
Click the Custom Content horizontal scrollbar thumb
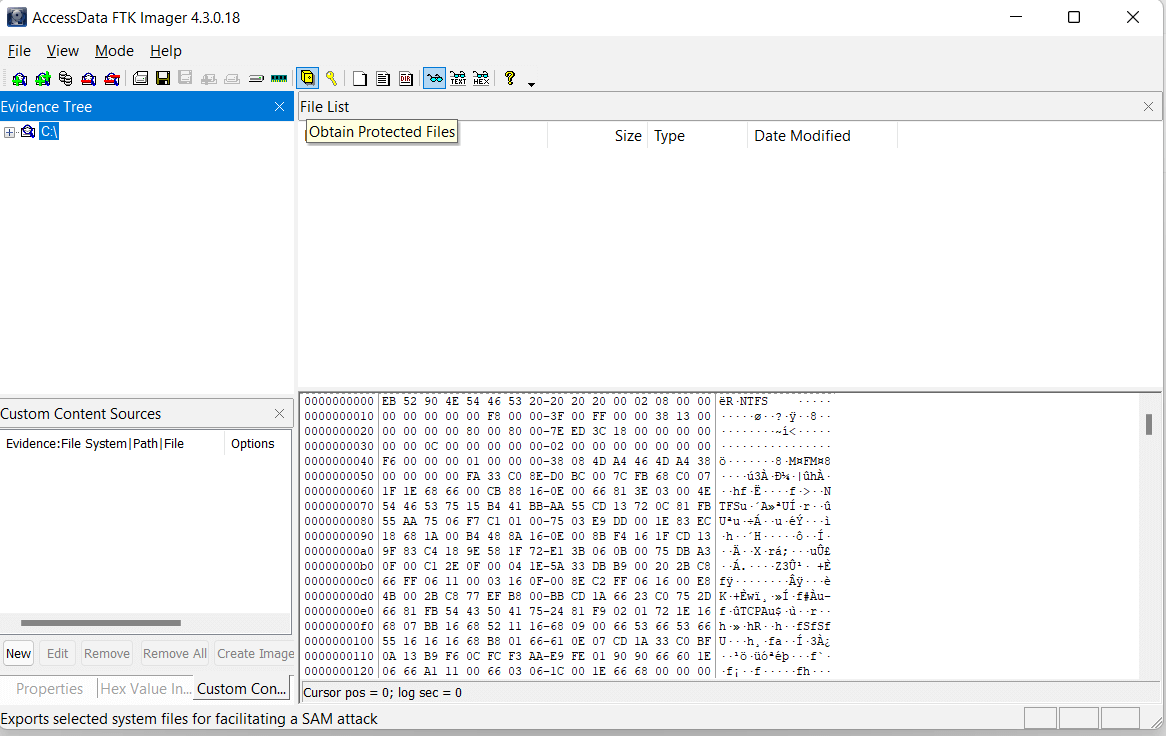pyautogui.click(x=101, y=623)
